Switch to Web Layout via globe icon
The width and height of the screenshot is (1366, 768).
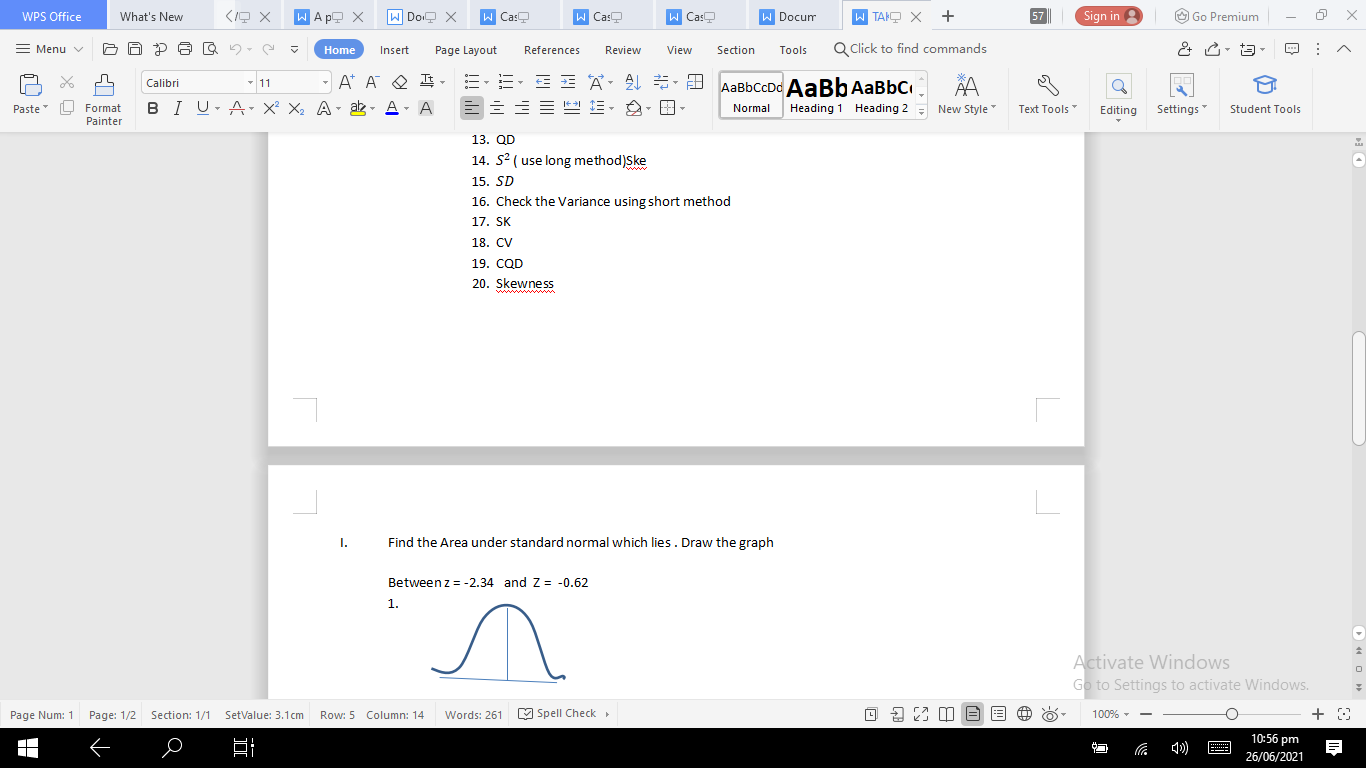coord(1023,714)
